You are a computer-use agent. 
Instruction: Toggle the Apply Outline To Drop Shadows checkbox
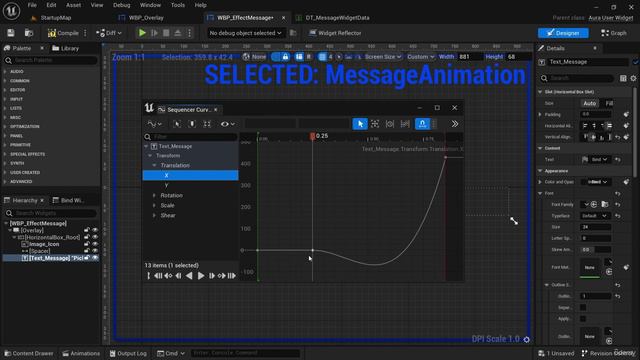(x=583, y=318)
